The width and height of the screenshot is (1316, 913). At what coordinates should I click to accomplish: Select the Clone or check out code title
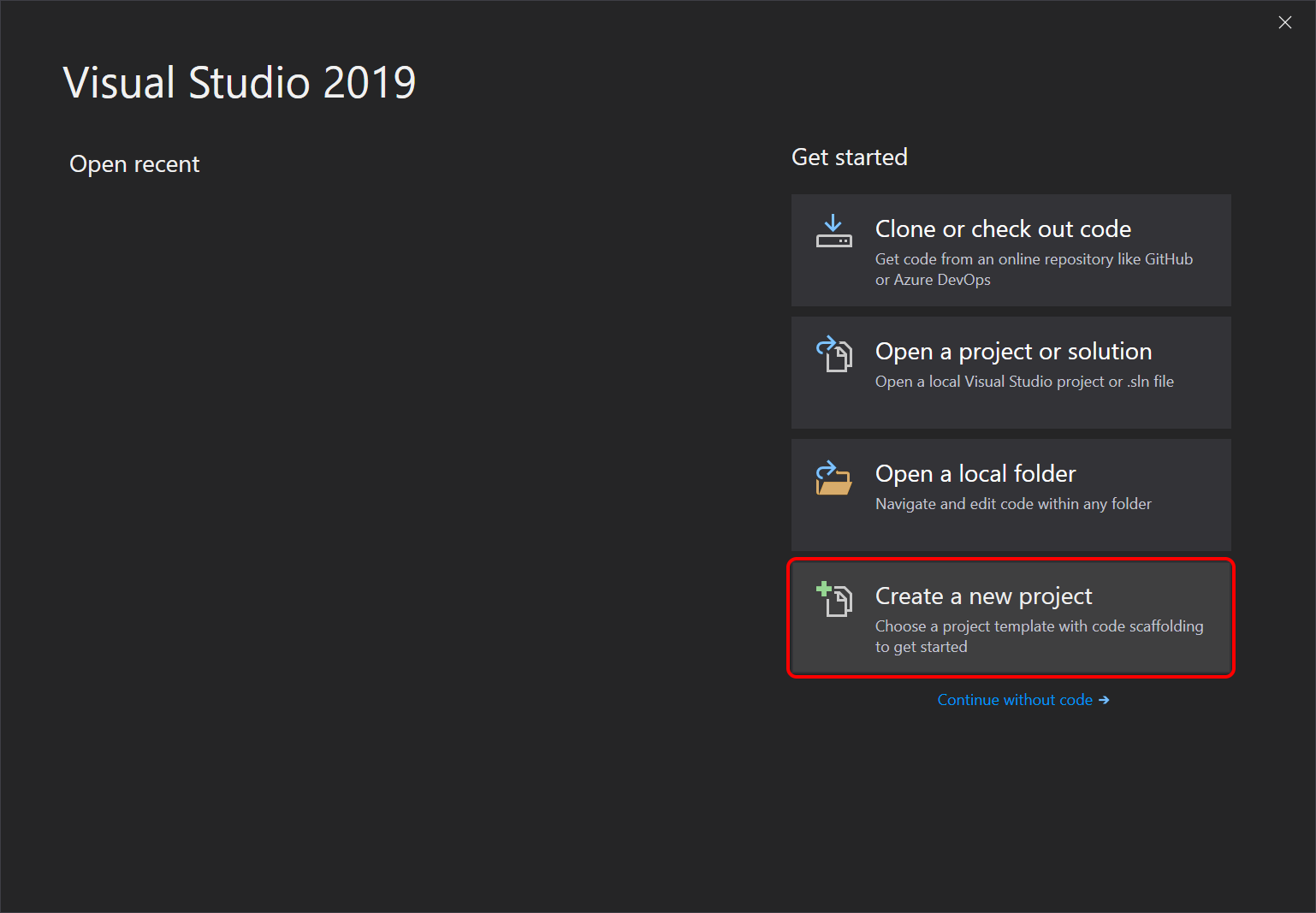pyautogui.click(x=1003, y=228)
